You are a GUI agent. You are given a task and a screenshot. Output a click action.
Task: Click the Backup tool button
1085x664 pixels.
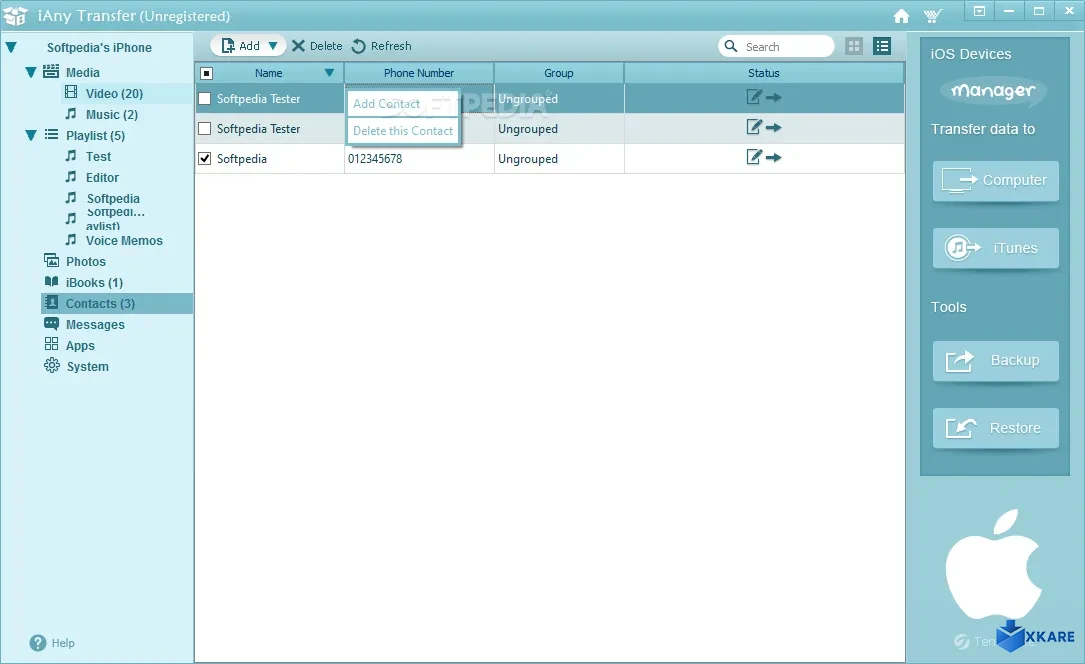coord(995,360)
